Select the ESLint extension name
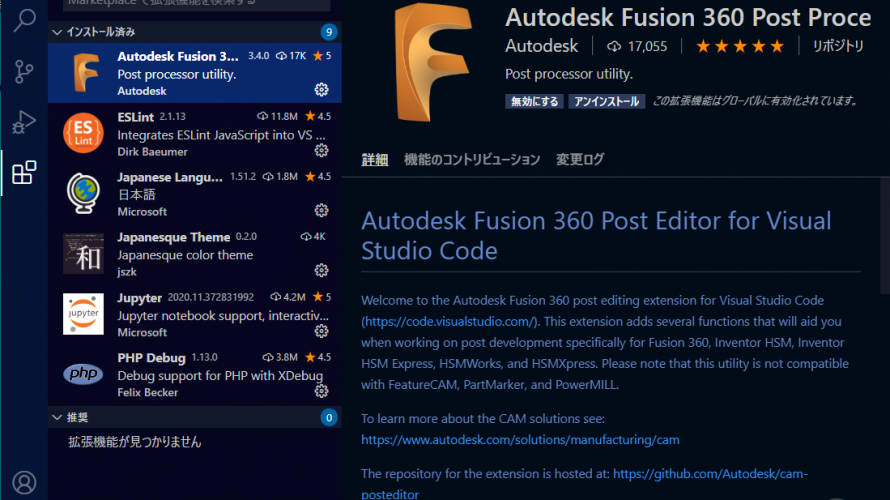Image resolution: width=890 pixels, height=500 pixels. (136, 117)
